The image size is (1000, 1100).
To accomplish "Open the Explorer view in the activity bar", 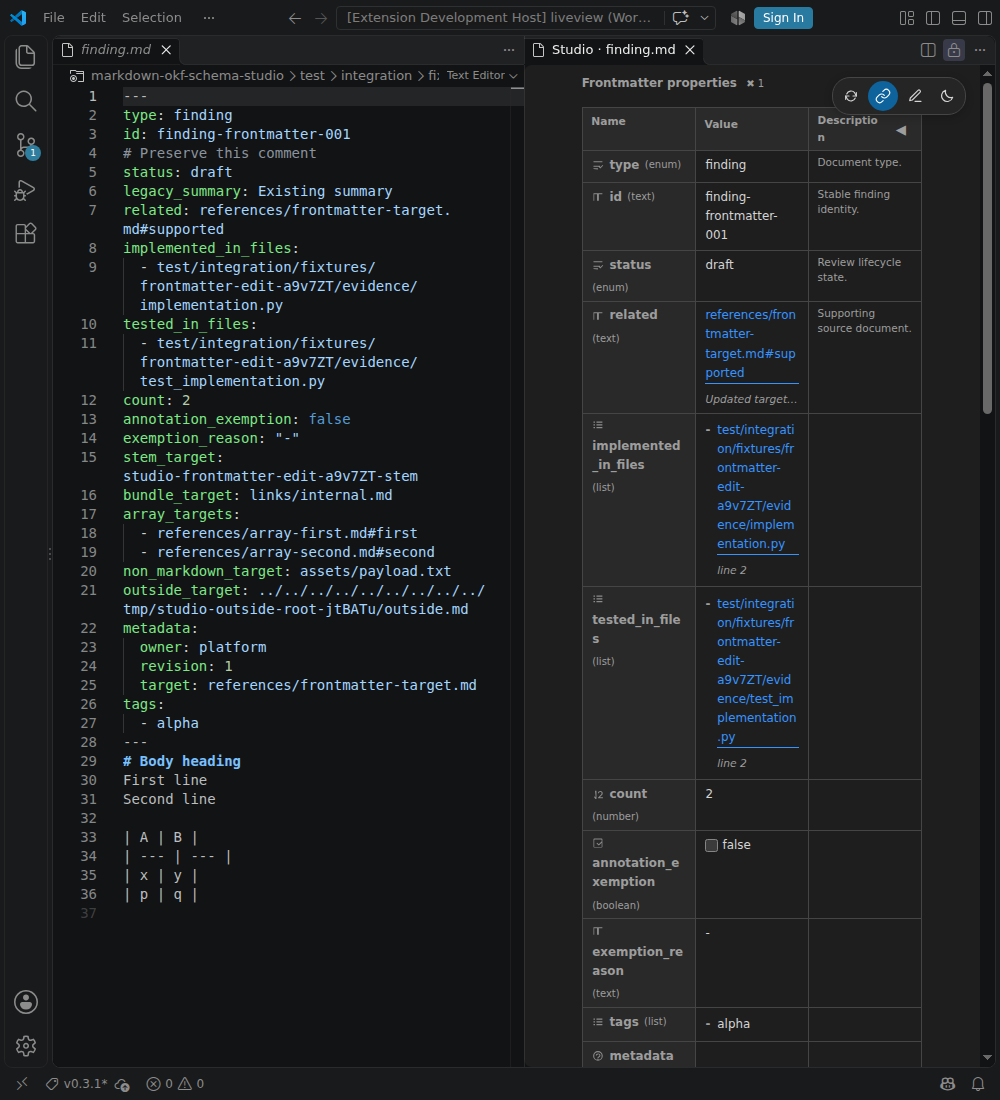I will (26, 57).
